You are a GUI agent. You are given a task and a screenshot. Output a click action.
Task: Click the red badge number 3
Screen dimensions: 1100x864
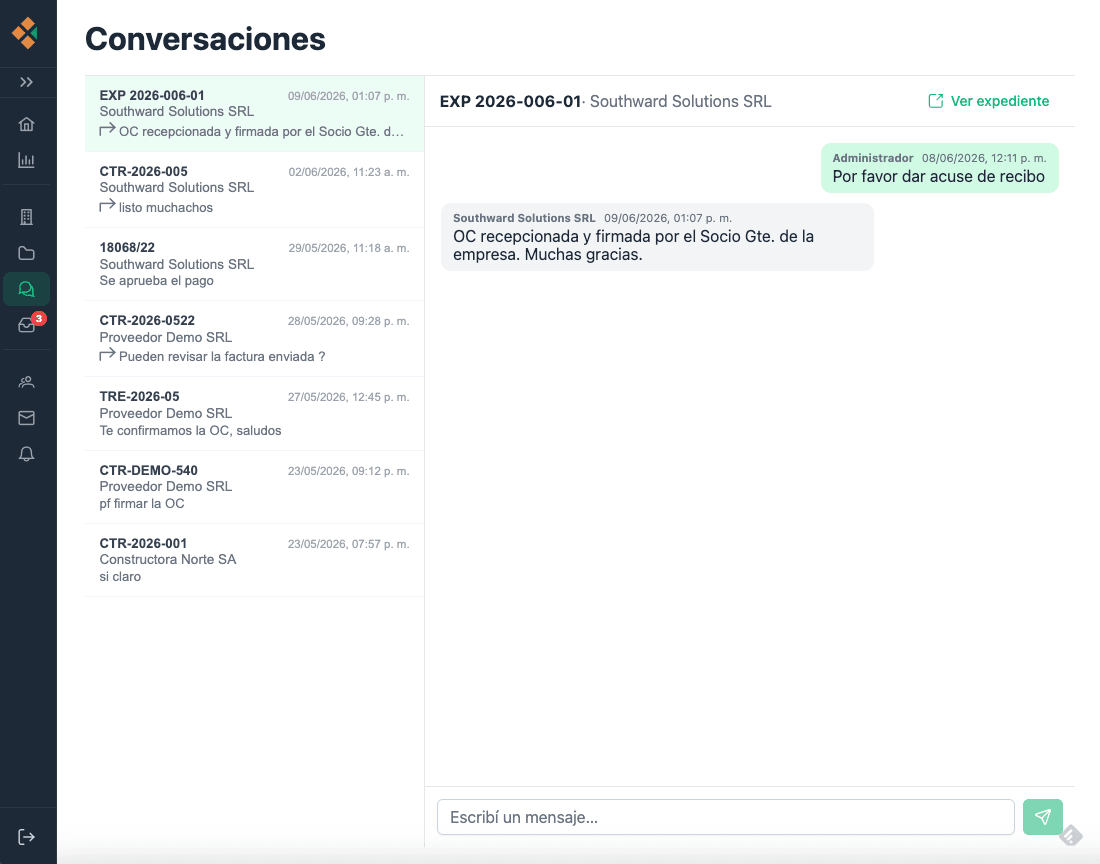pos(39,318)
